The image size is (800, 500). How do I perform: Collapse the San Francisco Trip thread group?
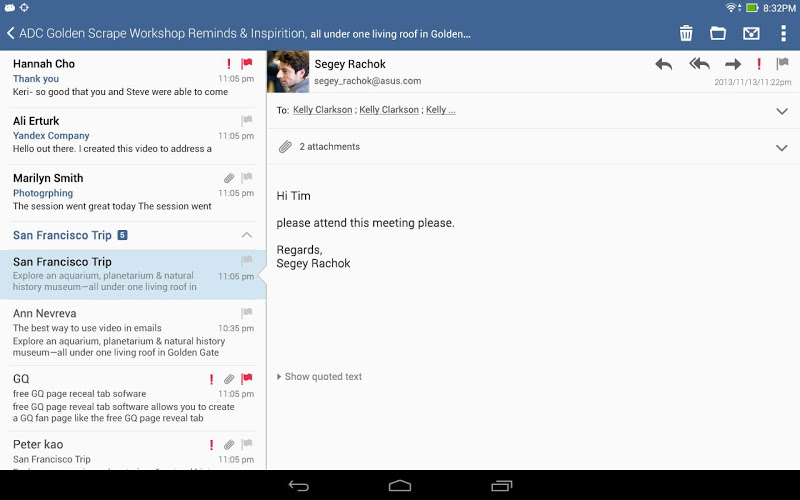[246, 235]
